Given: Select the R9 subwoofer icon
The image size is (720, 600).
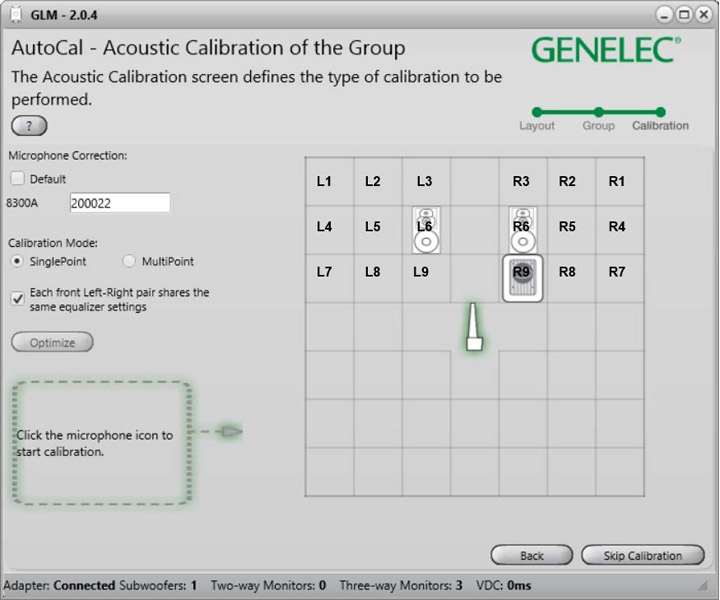Looking at the screenshot, I should (x=523, y=279).
